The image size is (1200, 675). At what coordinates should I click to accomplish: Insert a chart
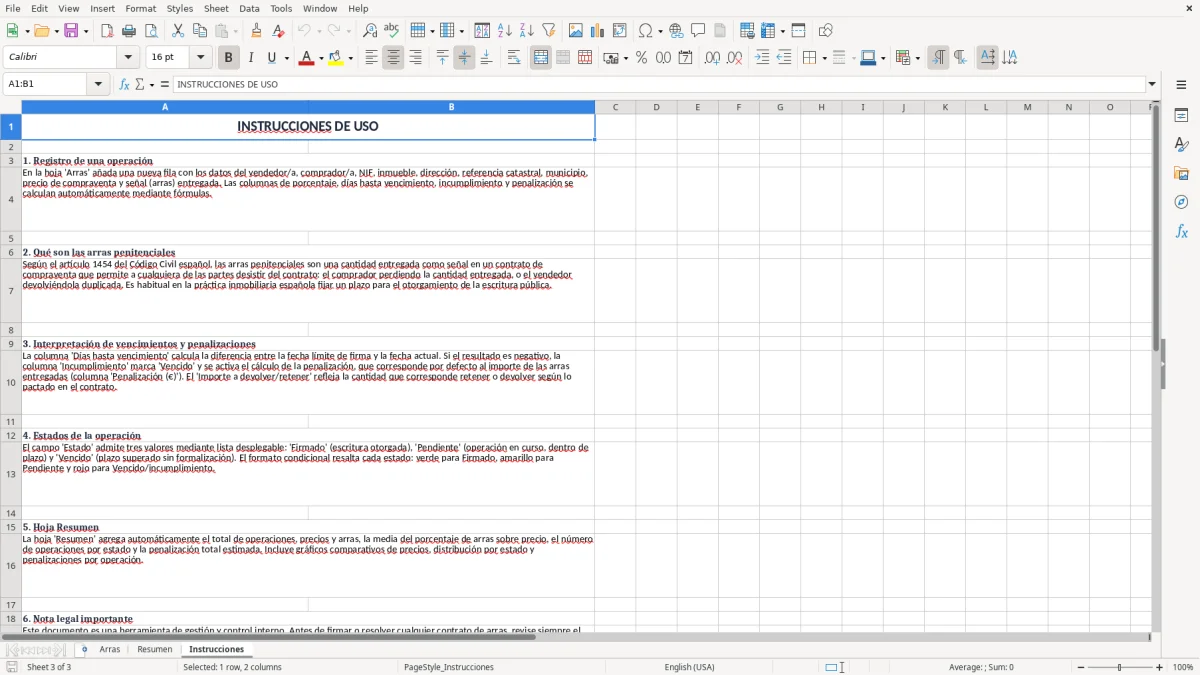[x=598, y=31]
